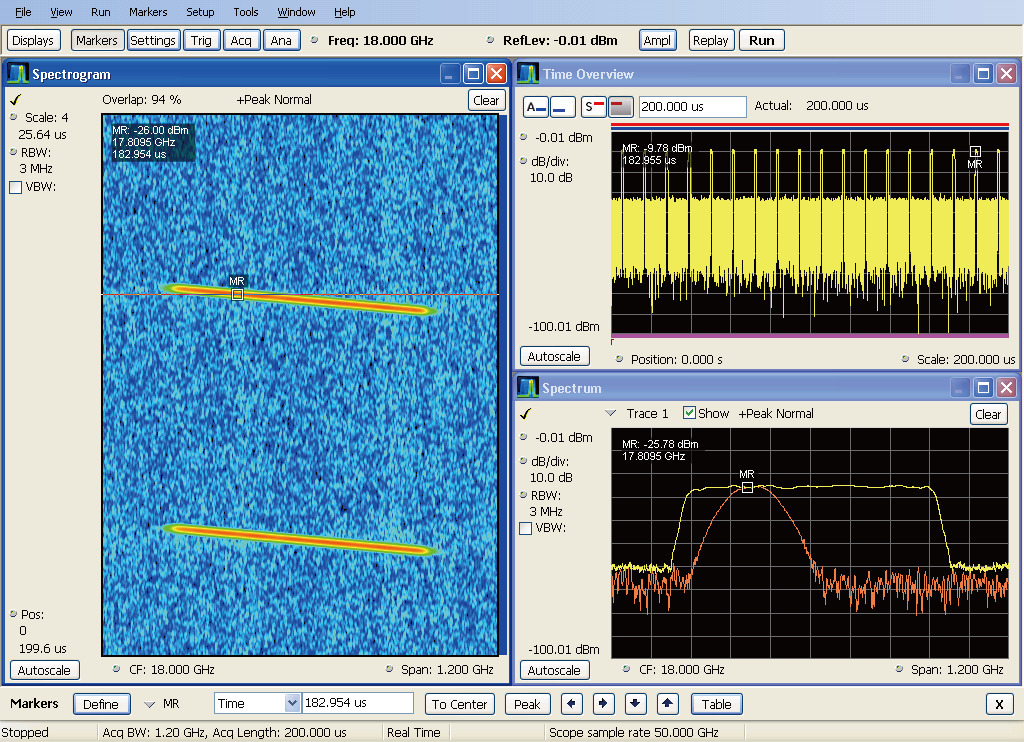Enable the VBW checkbox in Spectrum panel
The image size is (1024, 742).
525,528
